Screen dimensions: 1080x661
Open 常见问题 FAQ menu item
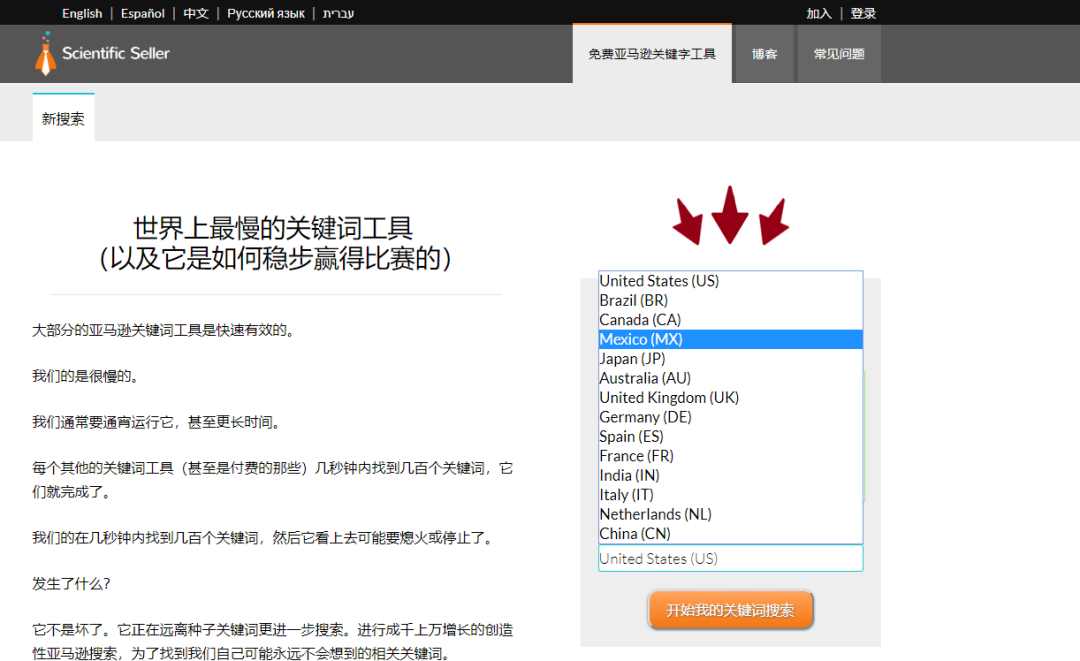[x=839, y=54]
